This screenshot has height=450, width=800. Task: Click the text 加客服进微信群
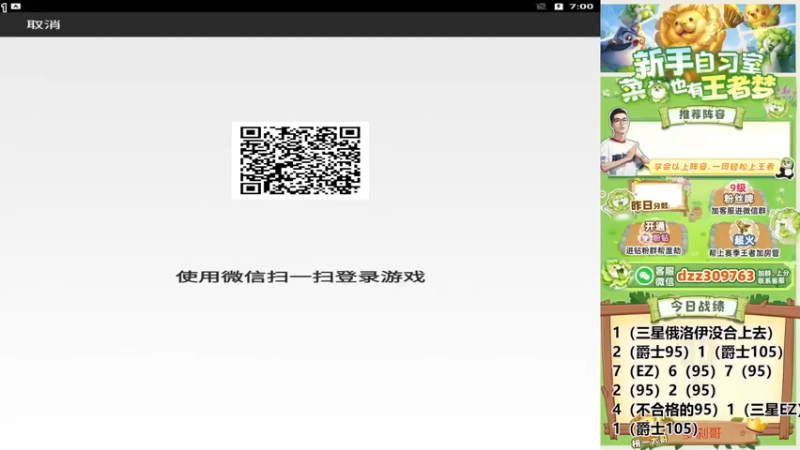[x=738, y=211]
